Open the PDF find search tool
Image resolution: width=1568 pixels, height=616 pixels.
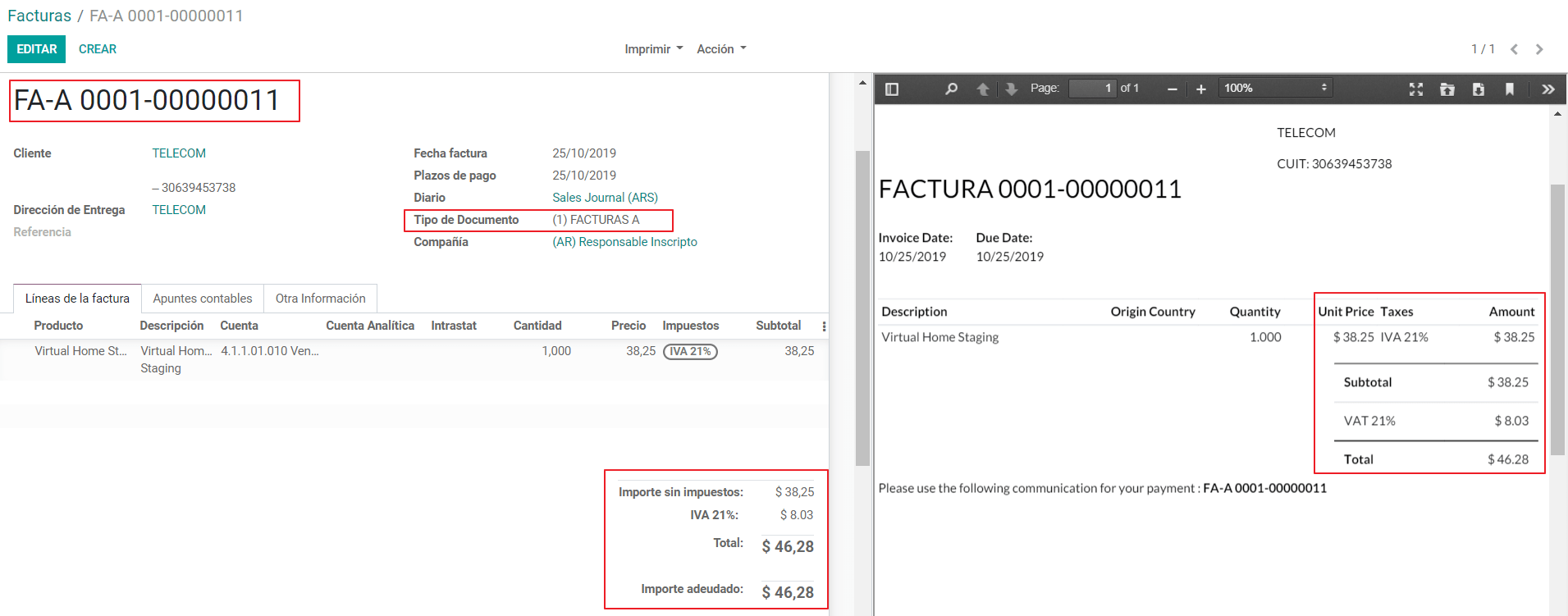(x=951, y=89)
